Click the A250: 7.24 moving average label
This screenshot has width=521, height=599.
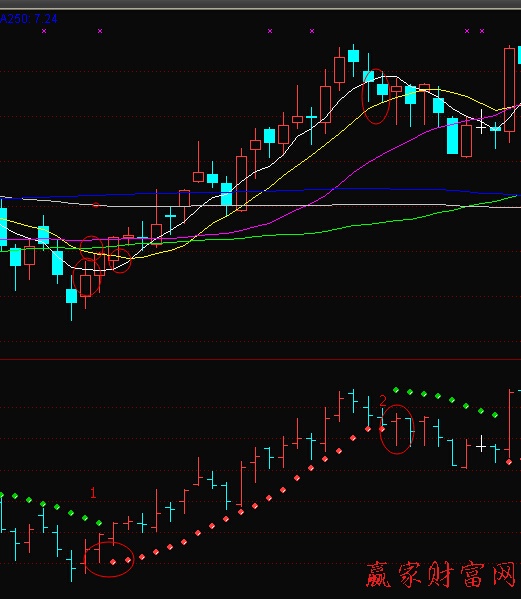tap(29, 18)
